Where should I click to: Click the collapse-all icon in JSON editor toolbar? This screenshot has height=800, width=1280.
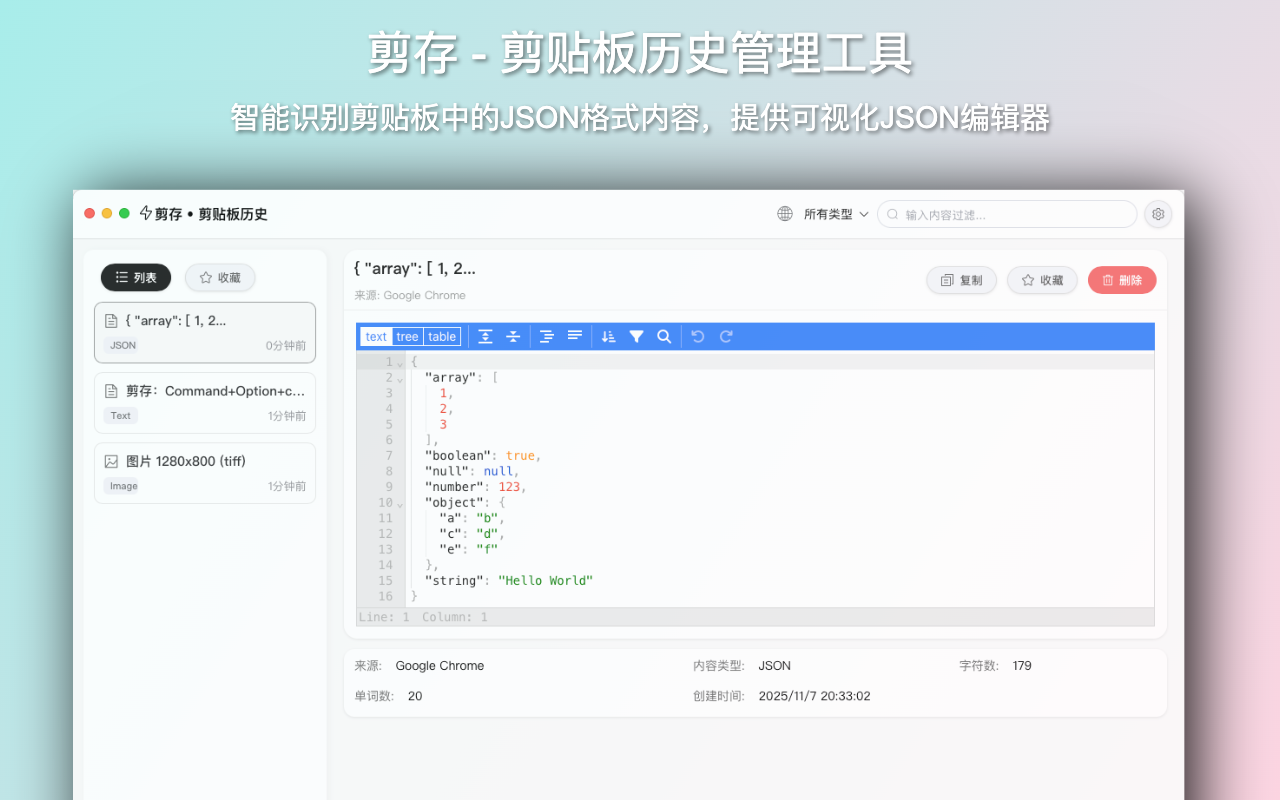513,337
